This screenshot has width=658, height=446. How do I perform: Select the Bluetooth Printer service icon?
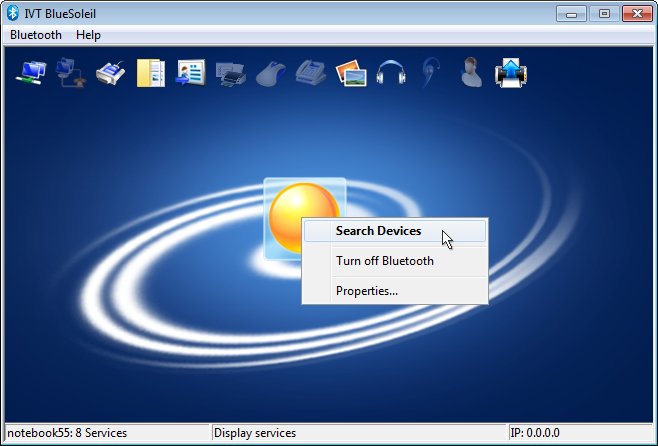(x=230, y=74)
